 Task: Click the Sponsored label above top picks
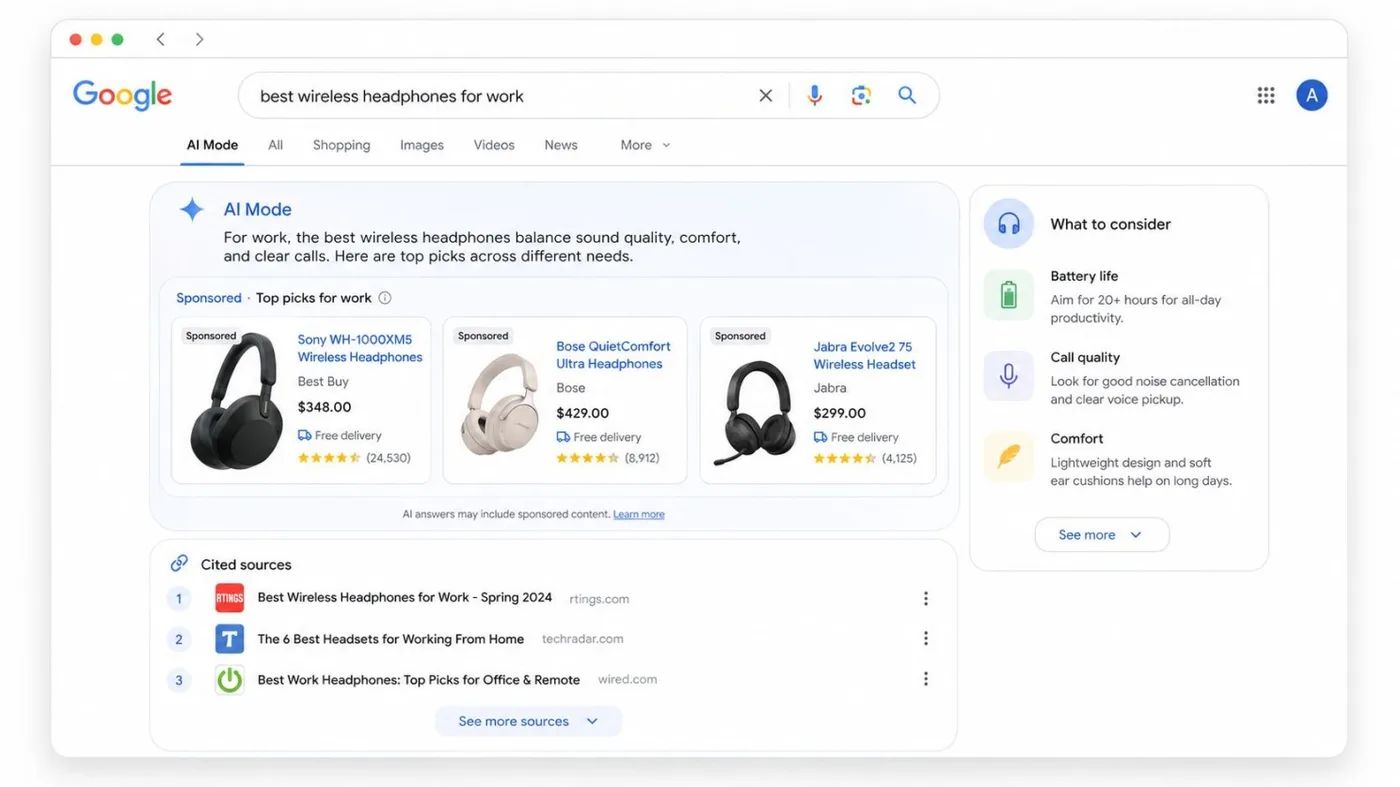pos(209,298)
